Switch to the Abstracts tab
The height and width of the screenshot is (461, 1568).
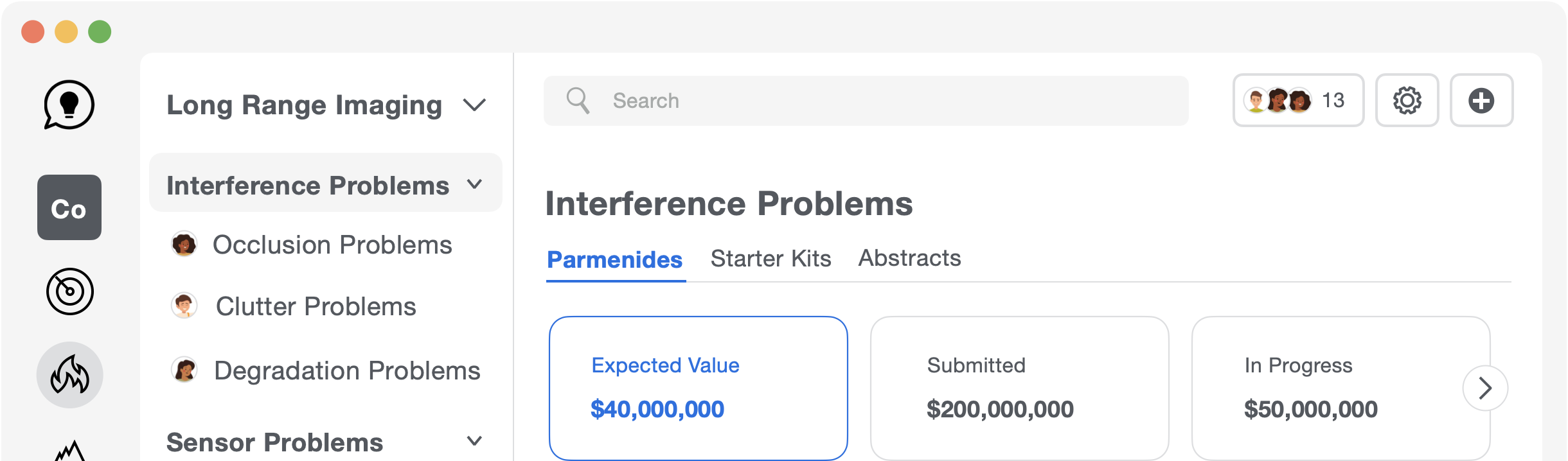click(909, 258)
